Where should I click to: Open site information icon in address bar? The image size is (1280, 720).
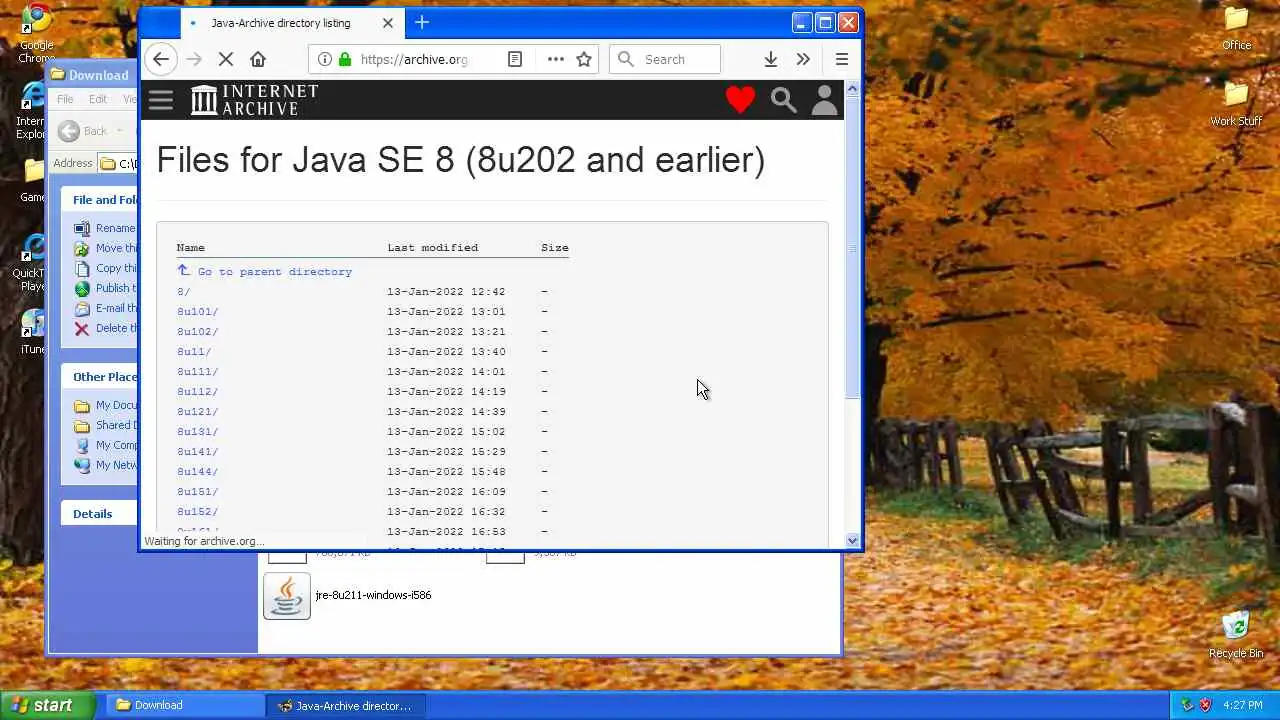coord(324,60)
